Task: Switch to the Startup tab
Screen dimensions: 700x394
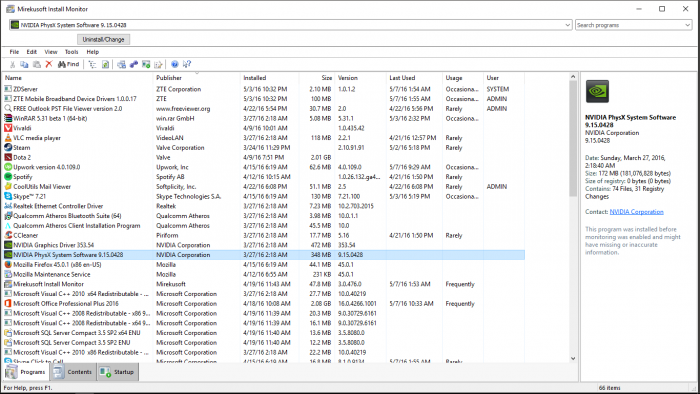Action: [x=118, y=372]
